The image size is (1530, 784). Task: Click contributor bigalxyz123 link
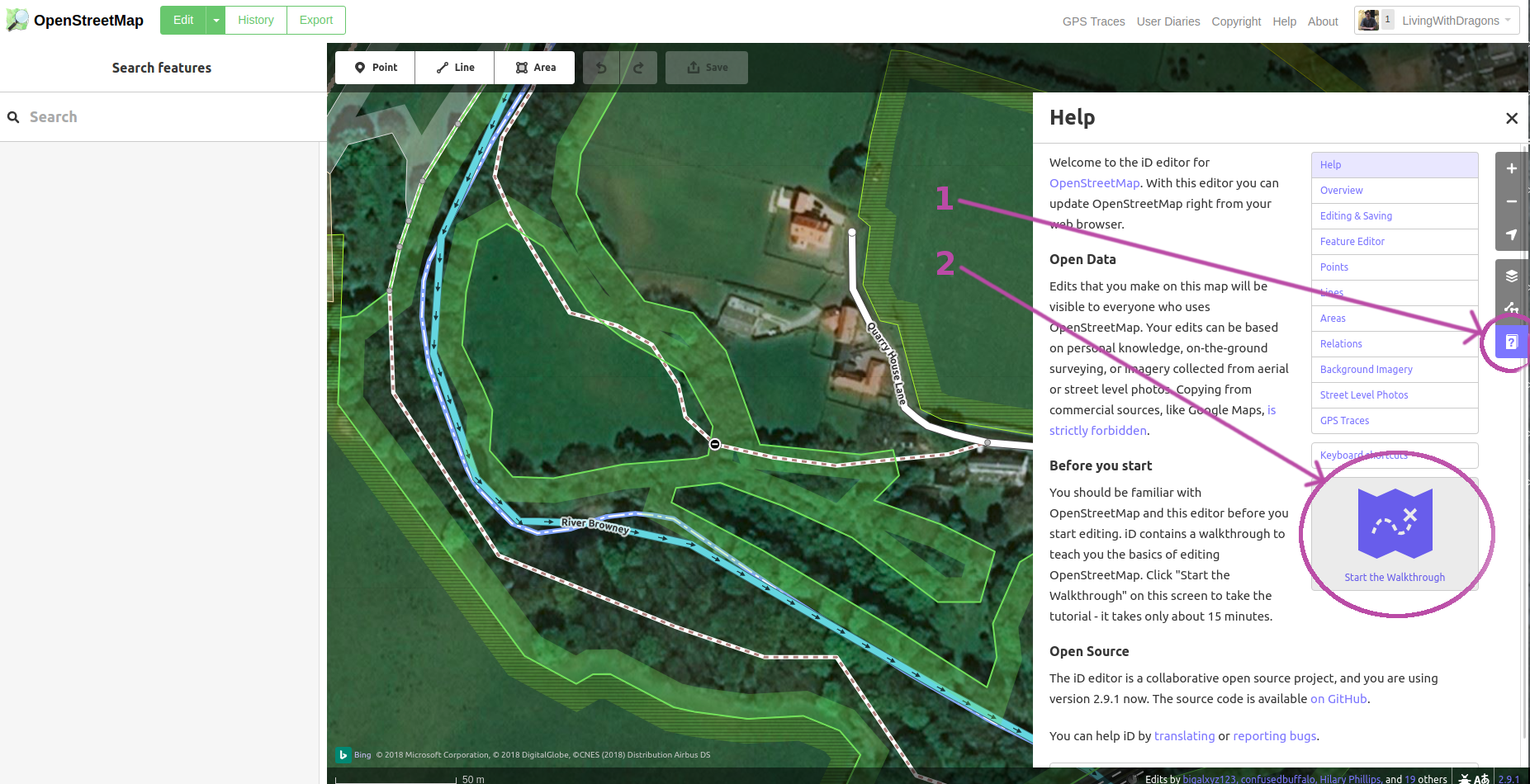[1210, 779]
